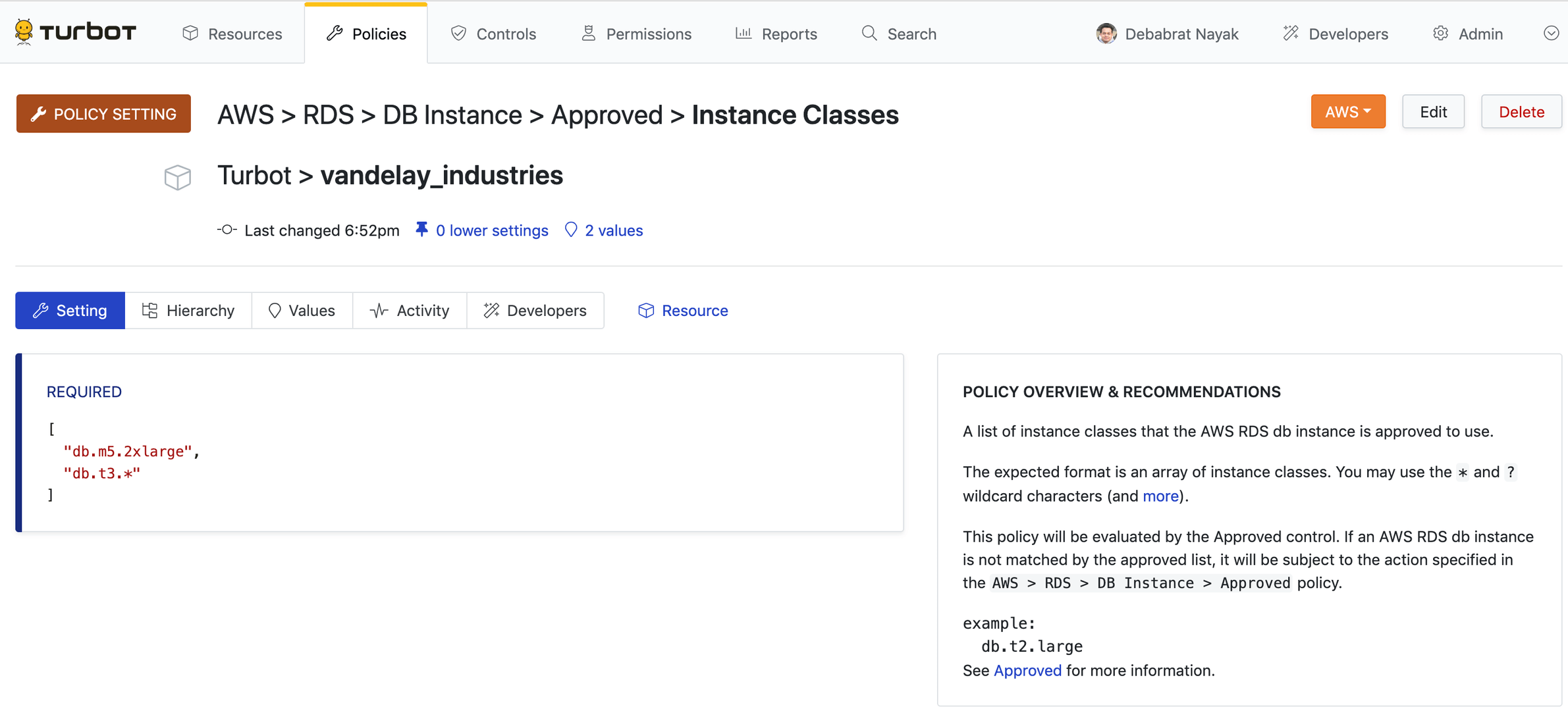Open the Activity tab

[409, 310]
